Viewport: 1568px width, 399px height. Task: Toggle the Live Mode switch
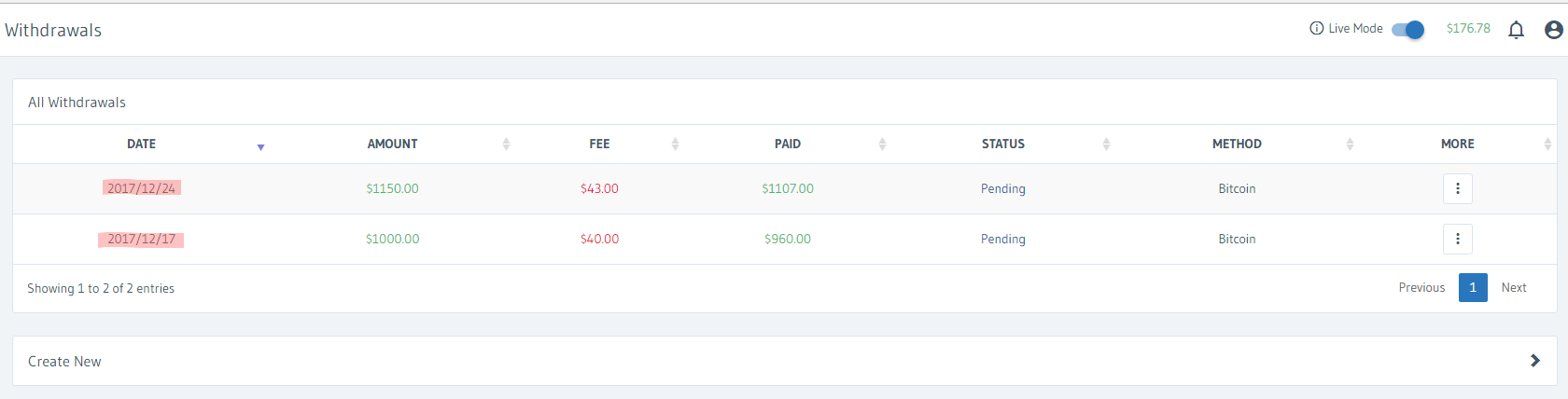coord(1407,30)
